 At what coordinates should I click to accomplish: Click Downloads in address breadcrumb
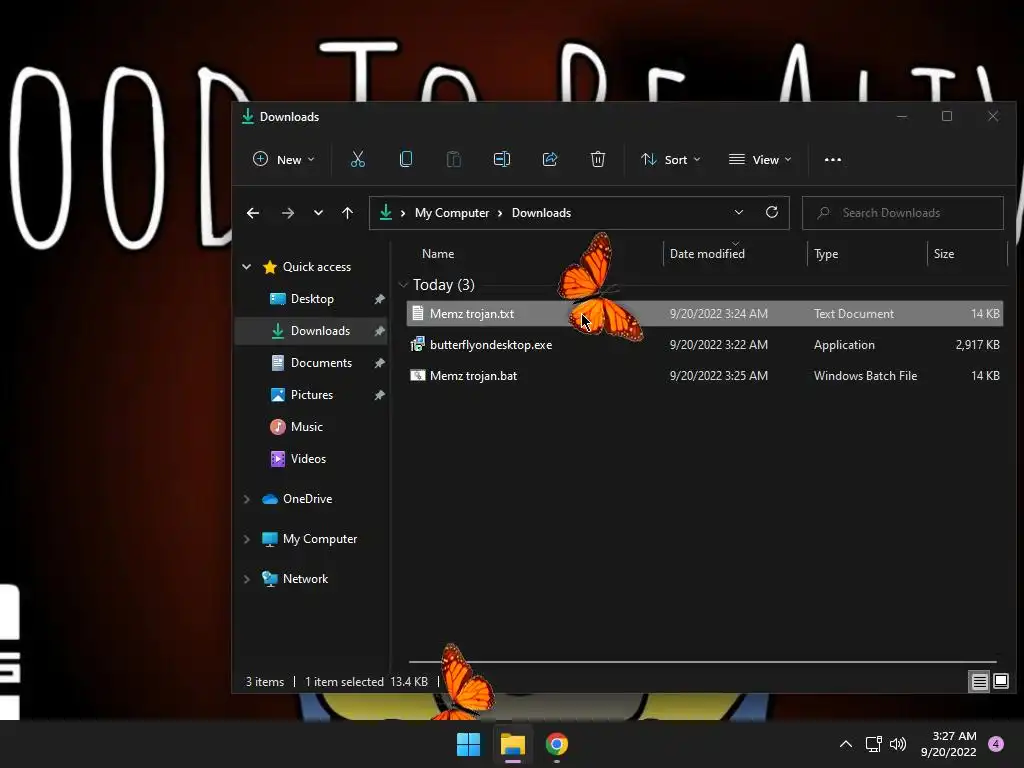pyautogui.click(x=541, y=213)
